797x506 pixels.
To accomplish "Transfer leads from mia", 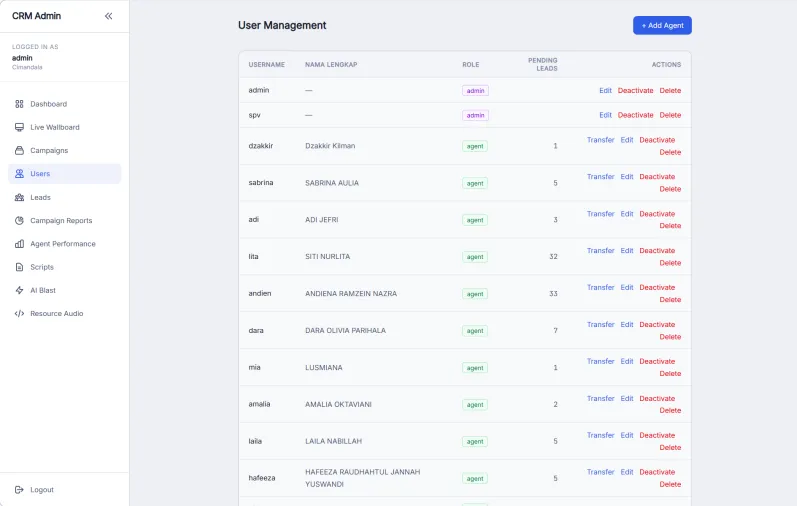I will point(600,361).
